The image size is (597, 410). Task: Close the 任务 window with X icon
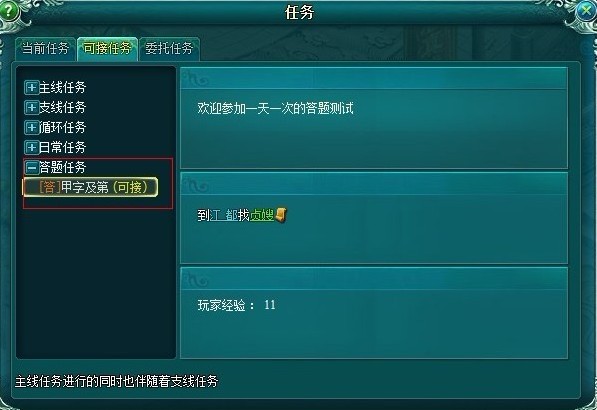coord(587,11)
